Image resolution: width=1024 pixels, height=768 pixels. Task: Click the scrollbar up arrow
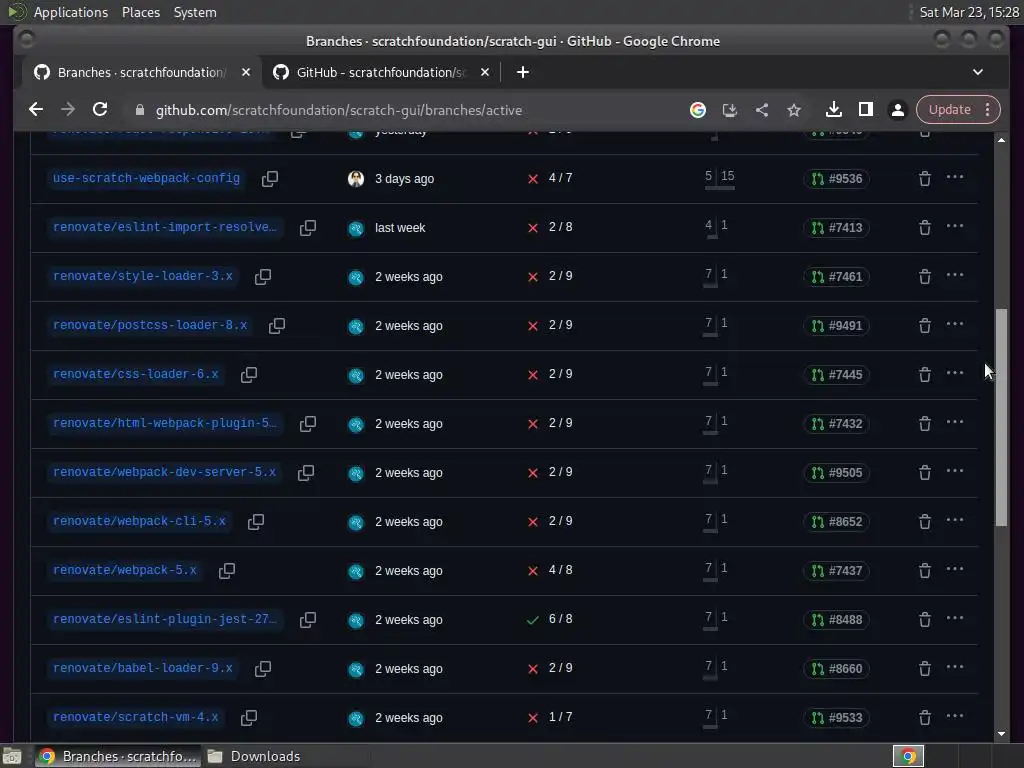tap(1001, 140)
